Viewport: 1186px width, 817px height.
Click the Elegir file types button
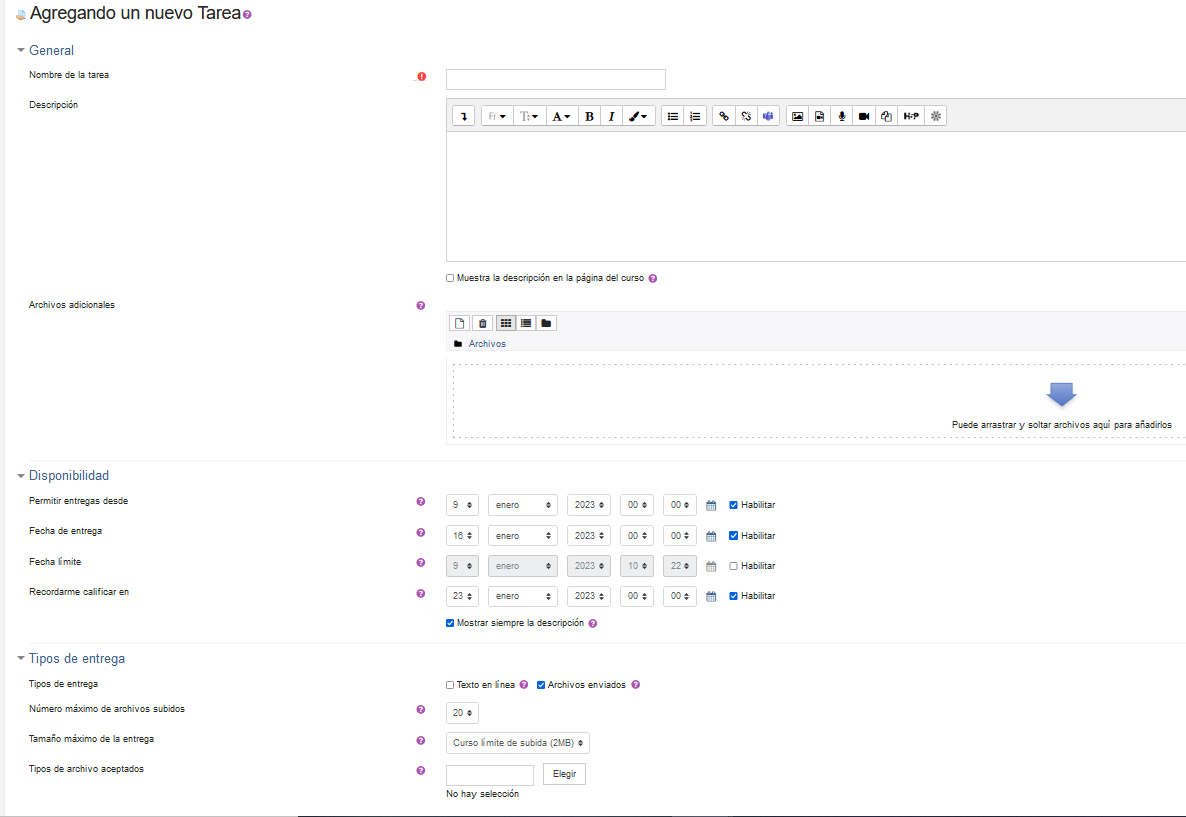(x=564, y=774)
